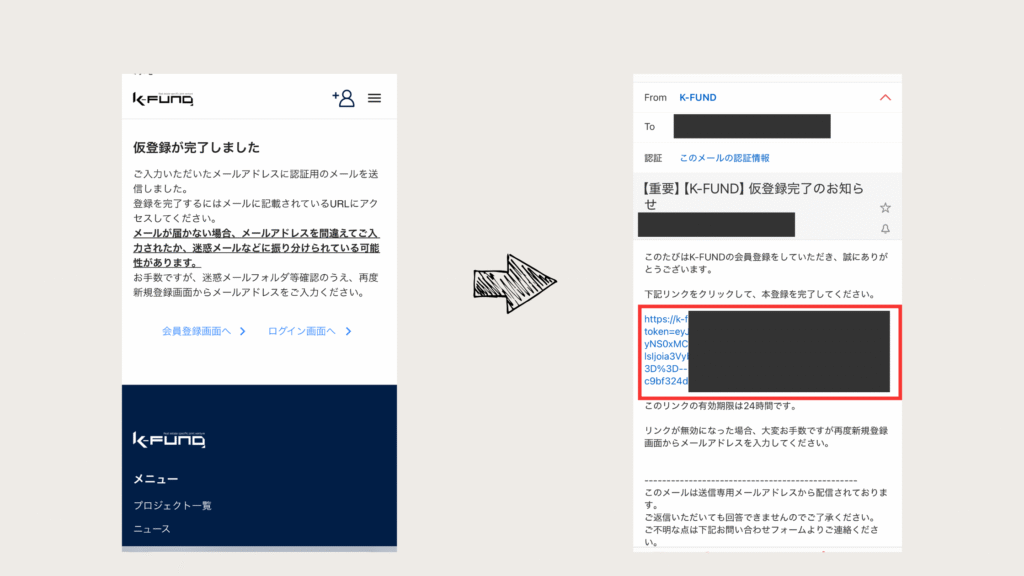Click the add-user registration icon in header
This screenshot has height=576, width=1024.
coord(344,98)
